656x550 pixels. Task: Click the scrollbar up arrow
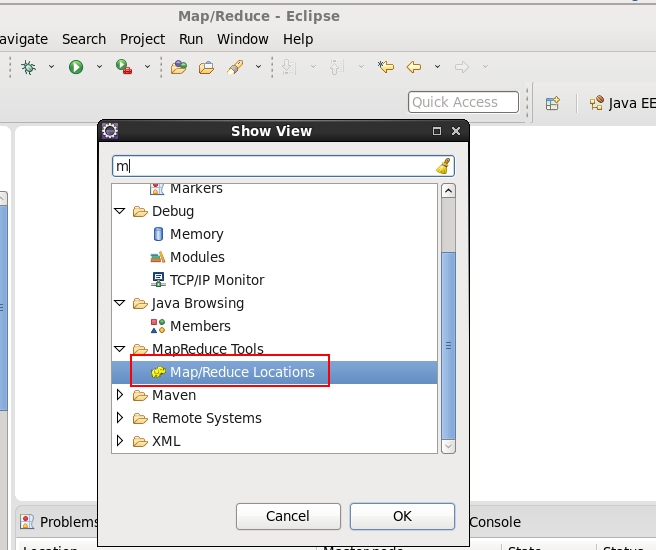tap(448, 191)
